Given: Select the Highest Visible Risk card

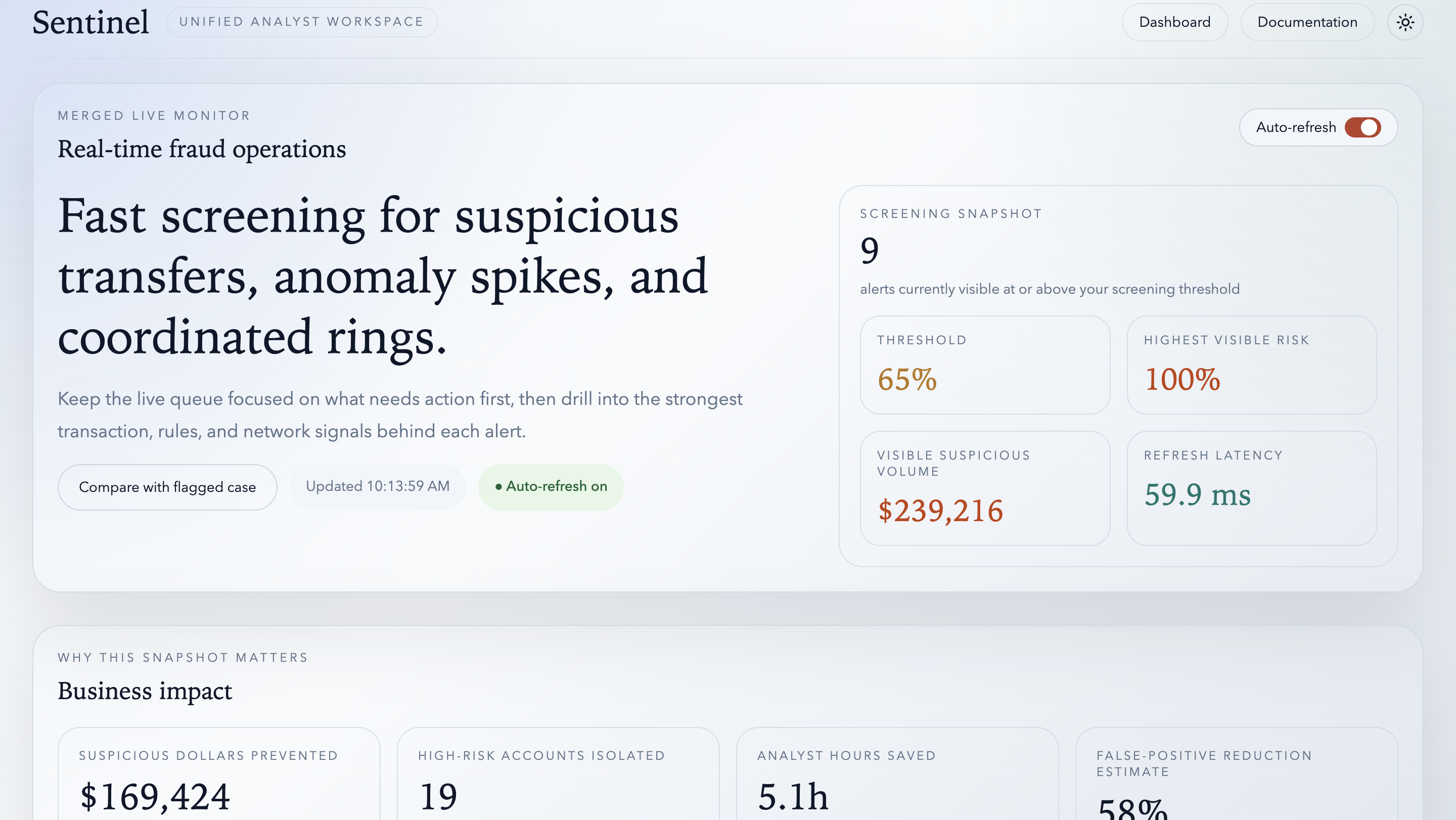Looking at the screenshot, I should click(x=1251, y=365).
